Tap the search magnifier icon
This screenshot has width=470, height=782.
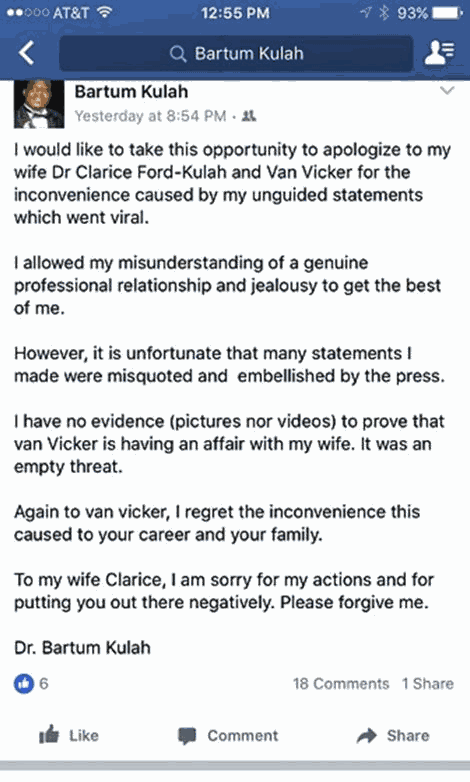pos(178,53)
